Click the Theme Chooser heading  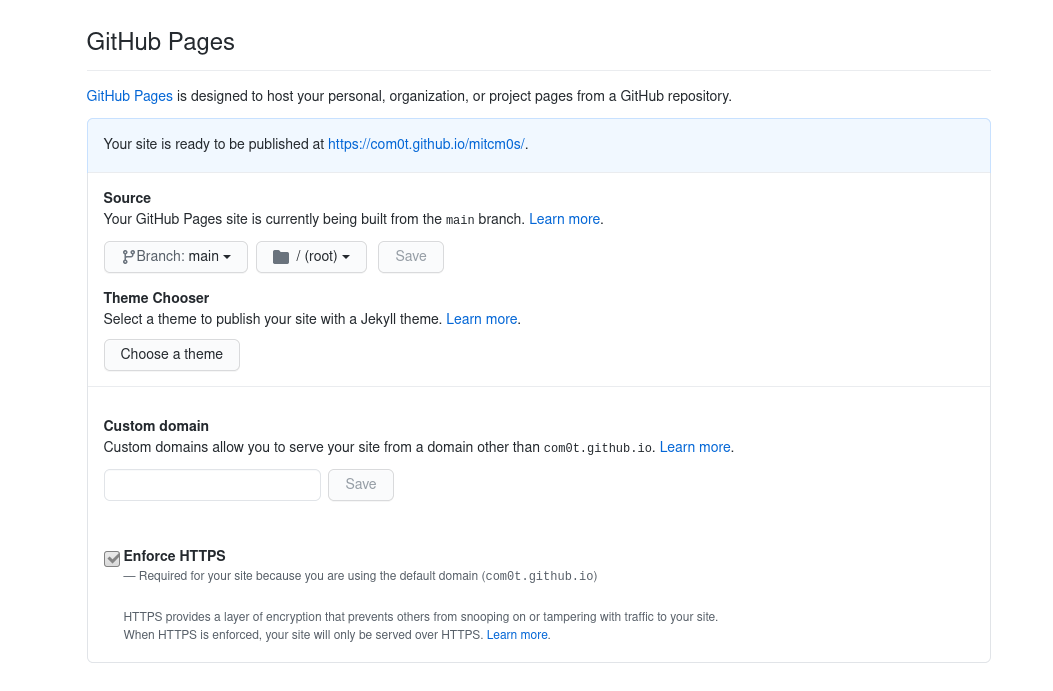click(x=156, y=298)
